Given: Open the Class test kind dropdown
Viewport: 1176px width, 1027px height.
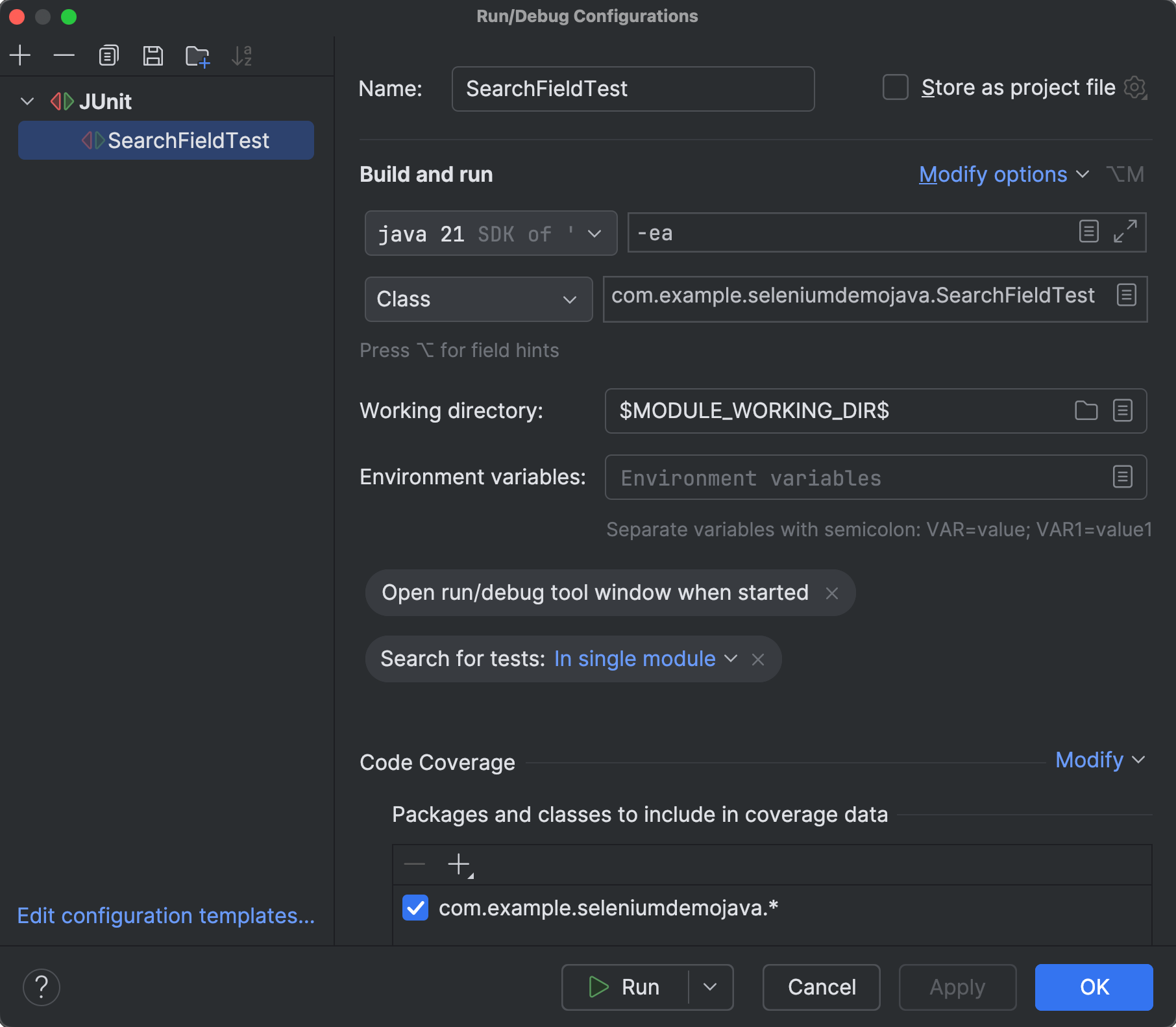Looking at the screenshot, I should pyautogui.click(x=569, y=299).
